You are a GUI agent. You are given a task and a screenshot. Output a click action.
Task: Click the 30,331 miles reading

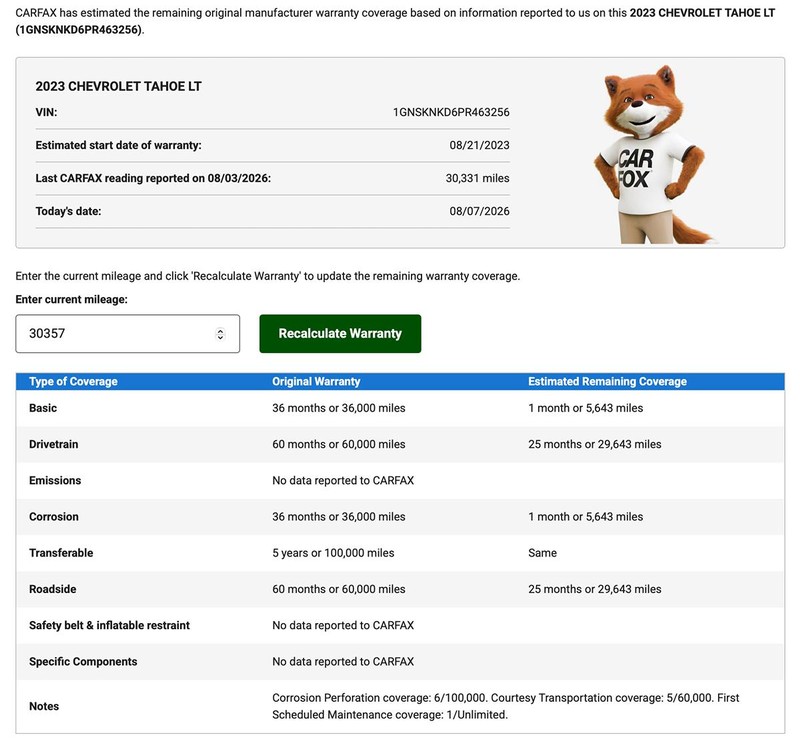coord(478,178)
